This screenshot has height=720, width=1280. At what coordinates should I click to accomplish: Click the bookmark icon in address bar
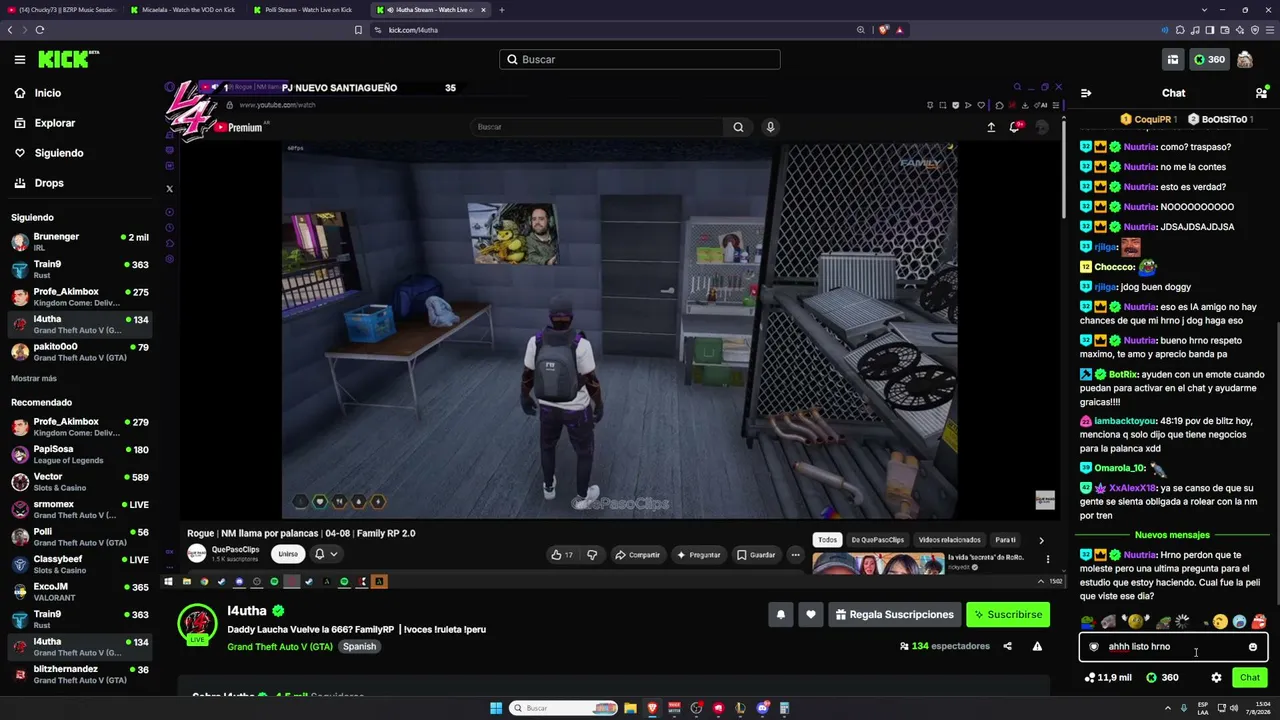click(358, 30)
